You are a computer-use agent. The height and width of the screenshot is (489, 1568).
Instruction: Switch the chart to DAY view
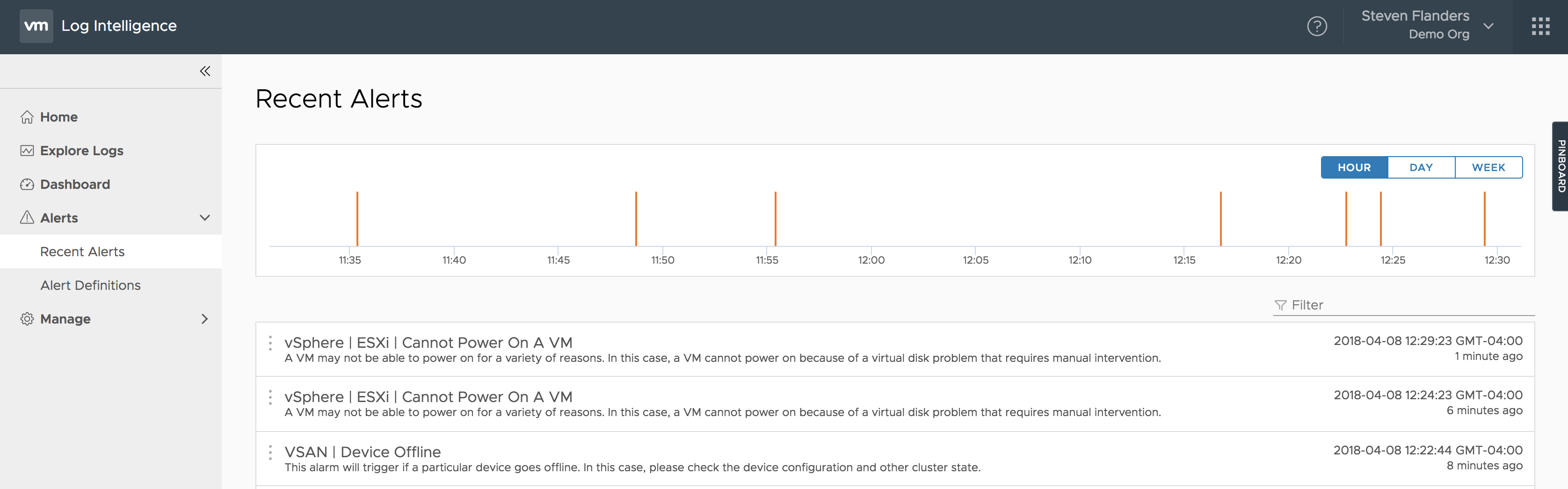click(1421, 167)
